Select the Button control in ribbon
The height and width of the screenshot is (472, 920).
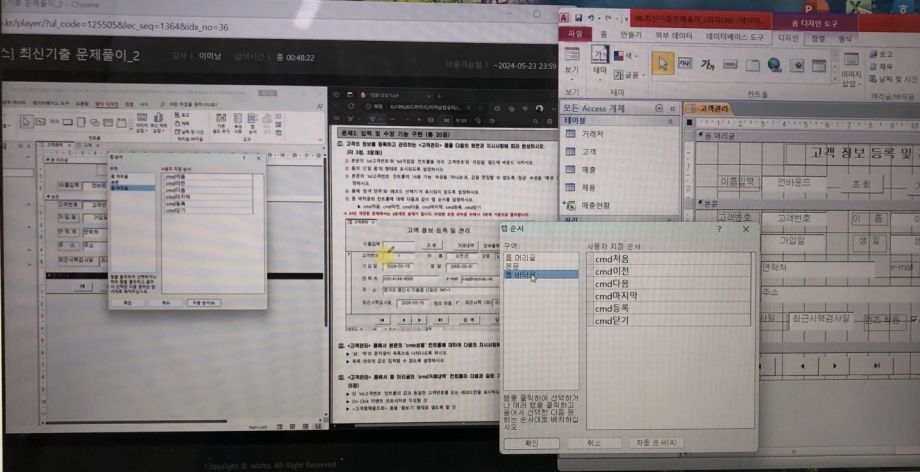(731, 64)
